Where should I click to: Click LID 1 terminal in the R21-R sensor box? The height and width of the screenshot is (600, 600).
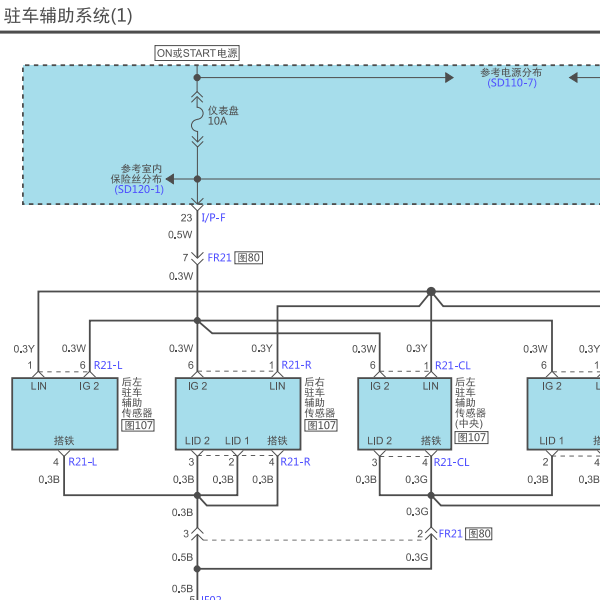click(237, 441)
